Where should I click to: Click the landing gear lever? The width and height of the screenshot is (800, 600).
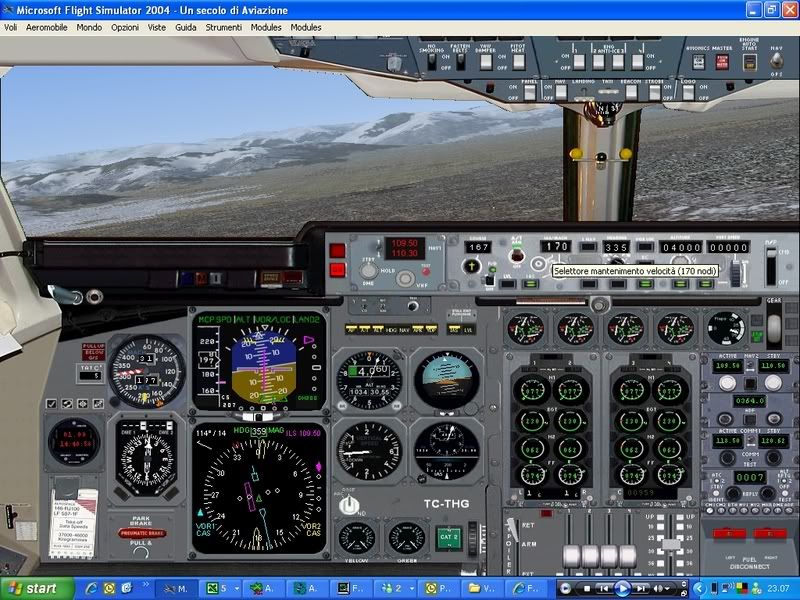pyautogui.click(x=774, y=328)
